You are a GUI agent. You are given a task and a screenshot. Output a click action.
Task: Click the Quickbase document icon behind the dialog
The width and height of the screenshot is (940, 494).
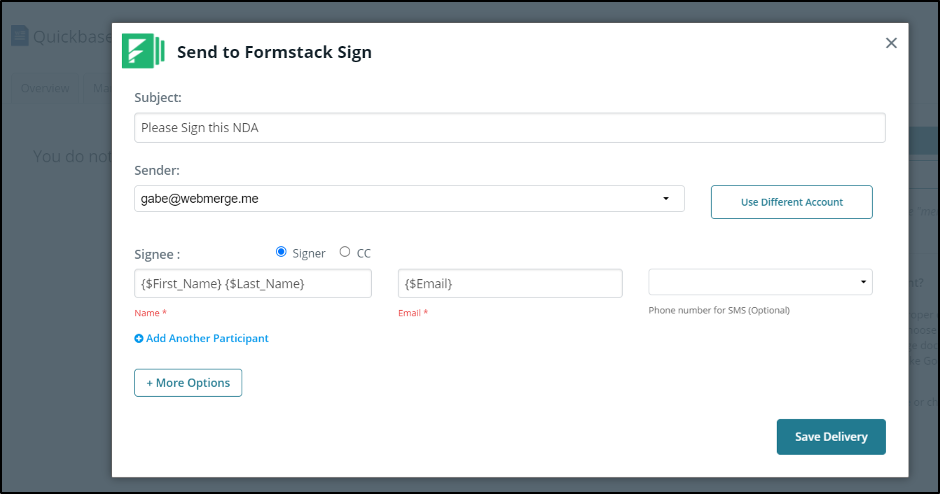point(19,36)
